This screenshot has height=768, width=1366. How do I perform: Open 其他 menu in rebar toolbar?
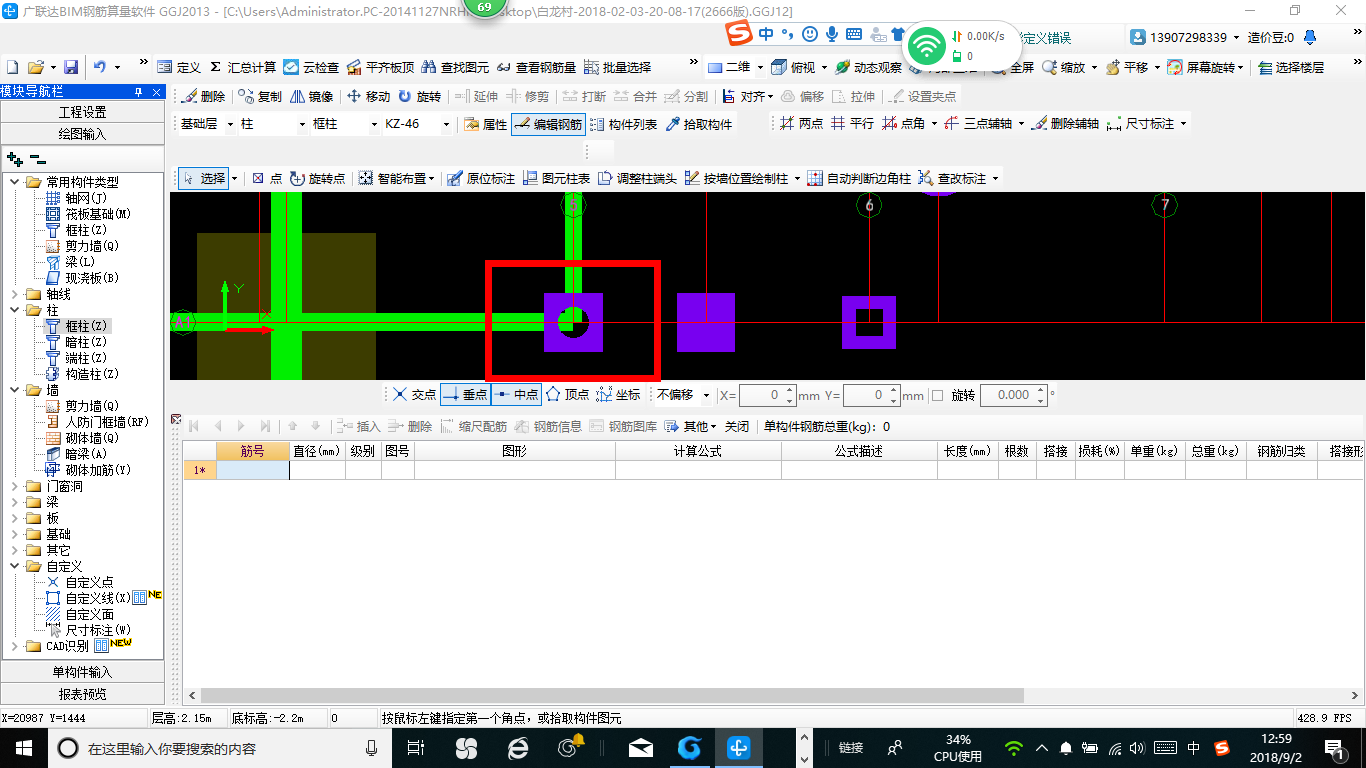coord(691,426)
